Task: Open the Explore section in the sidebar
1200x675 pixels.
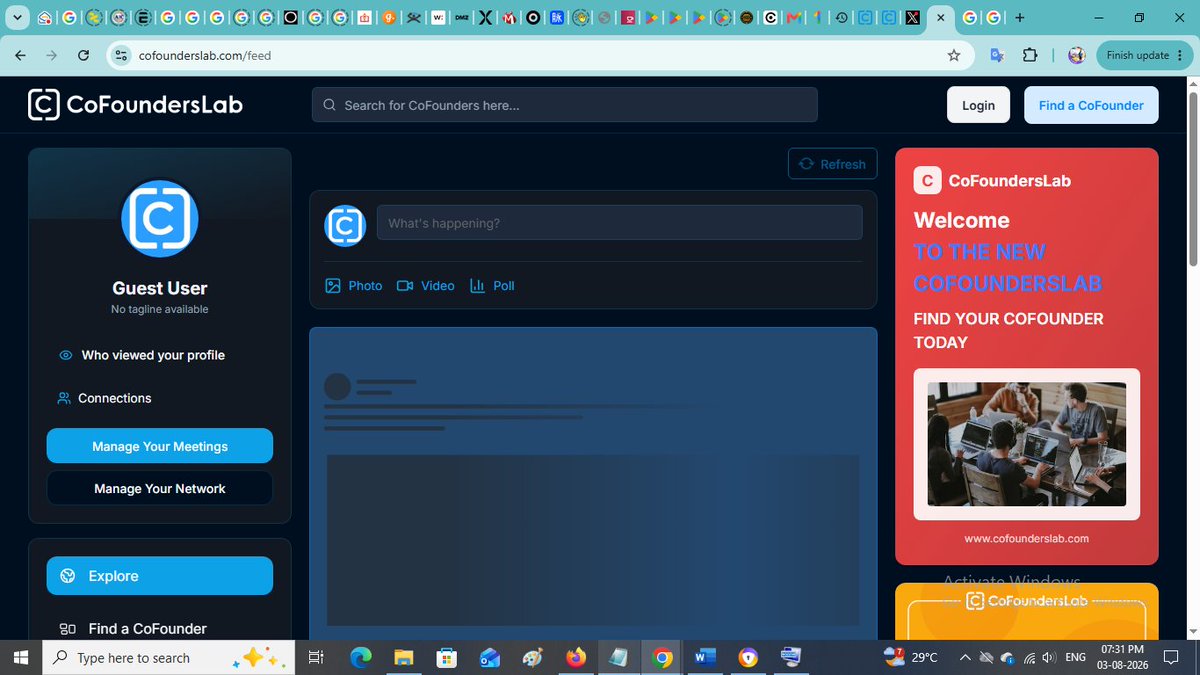Action: 160,576
